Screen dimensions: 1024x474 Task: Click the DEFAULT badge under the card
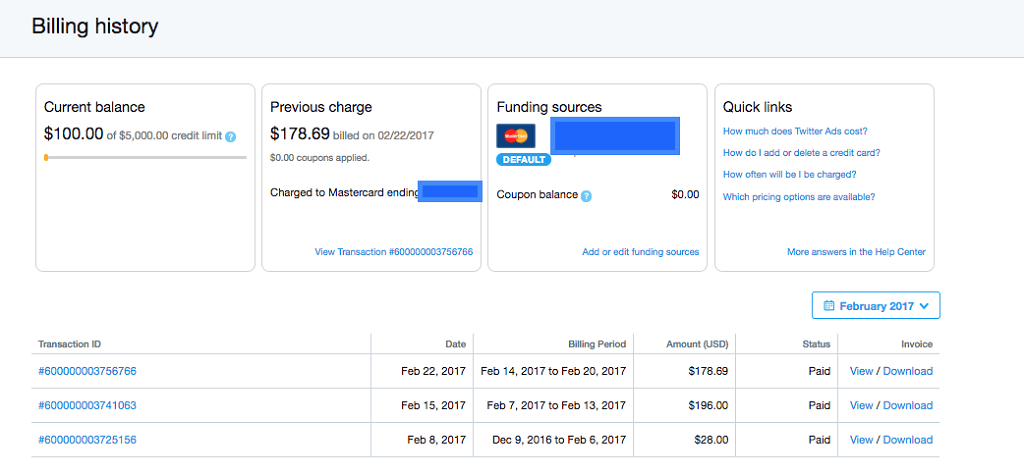523,160
